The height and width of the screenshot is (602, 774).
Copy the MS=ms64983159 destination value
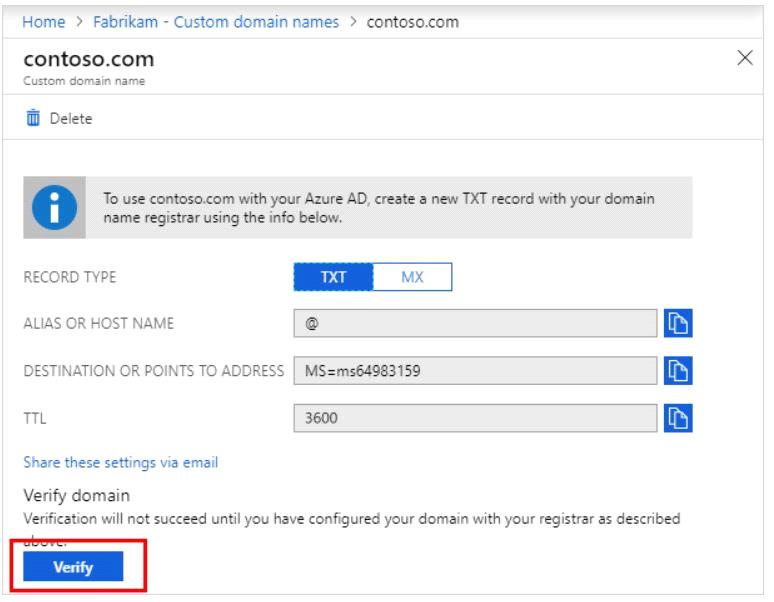pyautogui.click(x=679, y=371)
